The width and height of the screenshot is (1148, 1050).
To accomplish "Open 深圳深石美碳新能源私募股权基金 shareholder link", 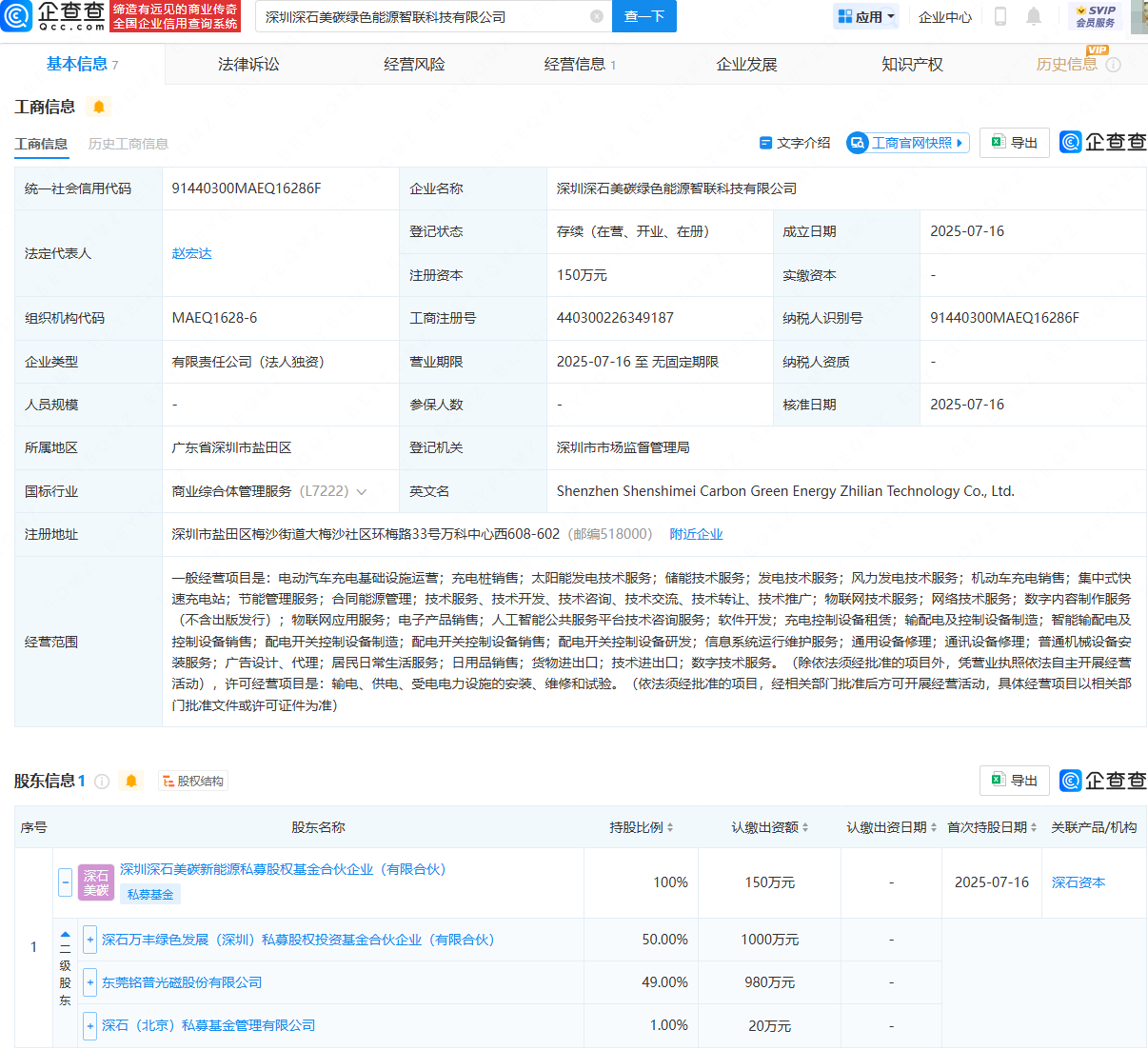I will click(283, 869).
